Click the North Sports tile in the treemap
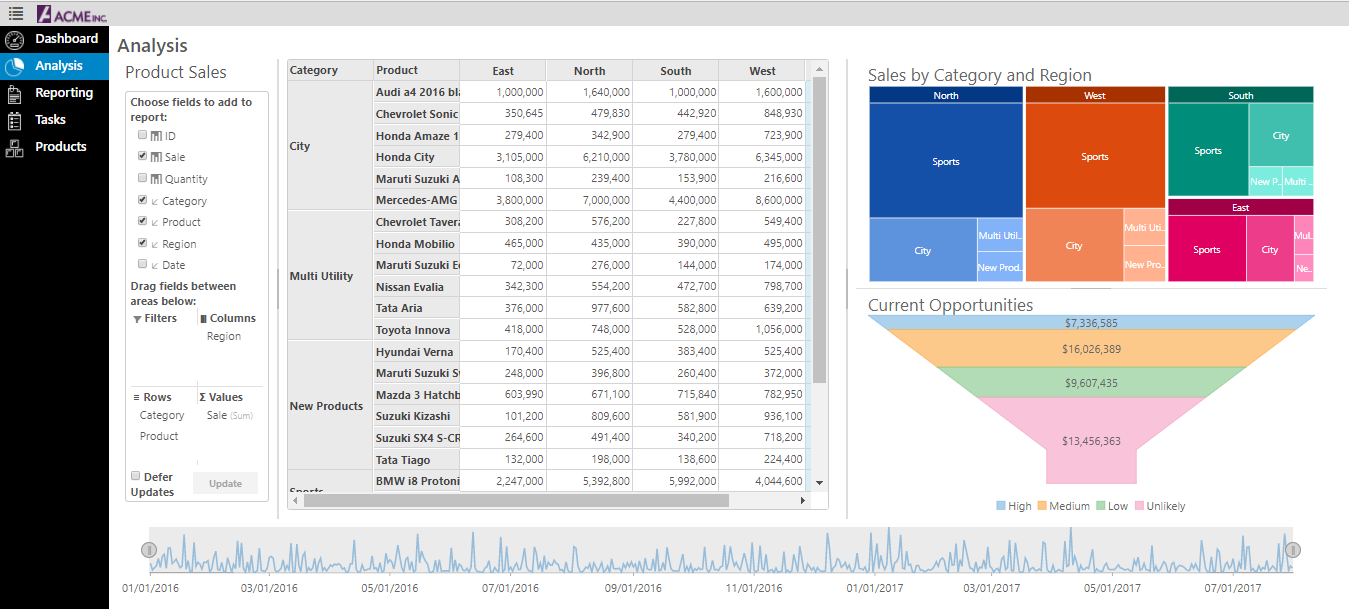The image size is (1349, 609). tap(946, 161)
